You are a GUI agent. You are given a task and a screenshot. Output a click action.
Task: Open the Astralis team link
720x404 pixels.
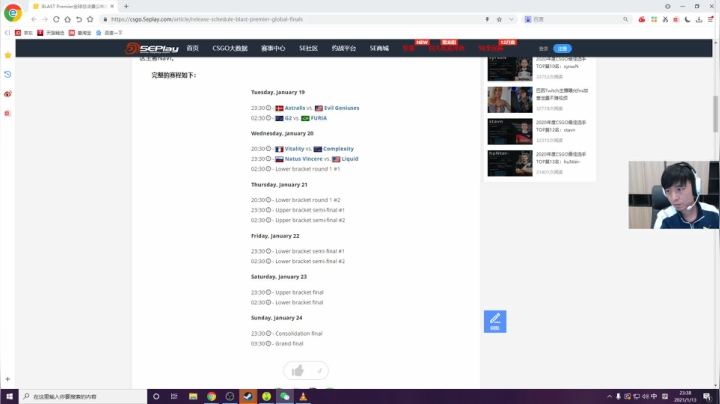coord(295,108)
